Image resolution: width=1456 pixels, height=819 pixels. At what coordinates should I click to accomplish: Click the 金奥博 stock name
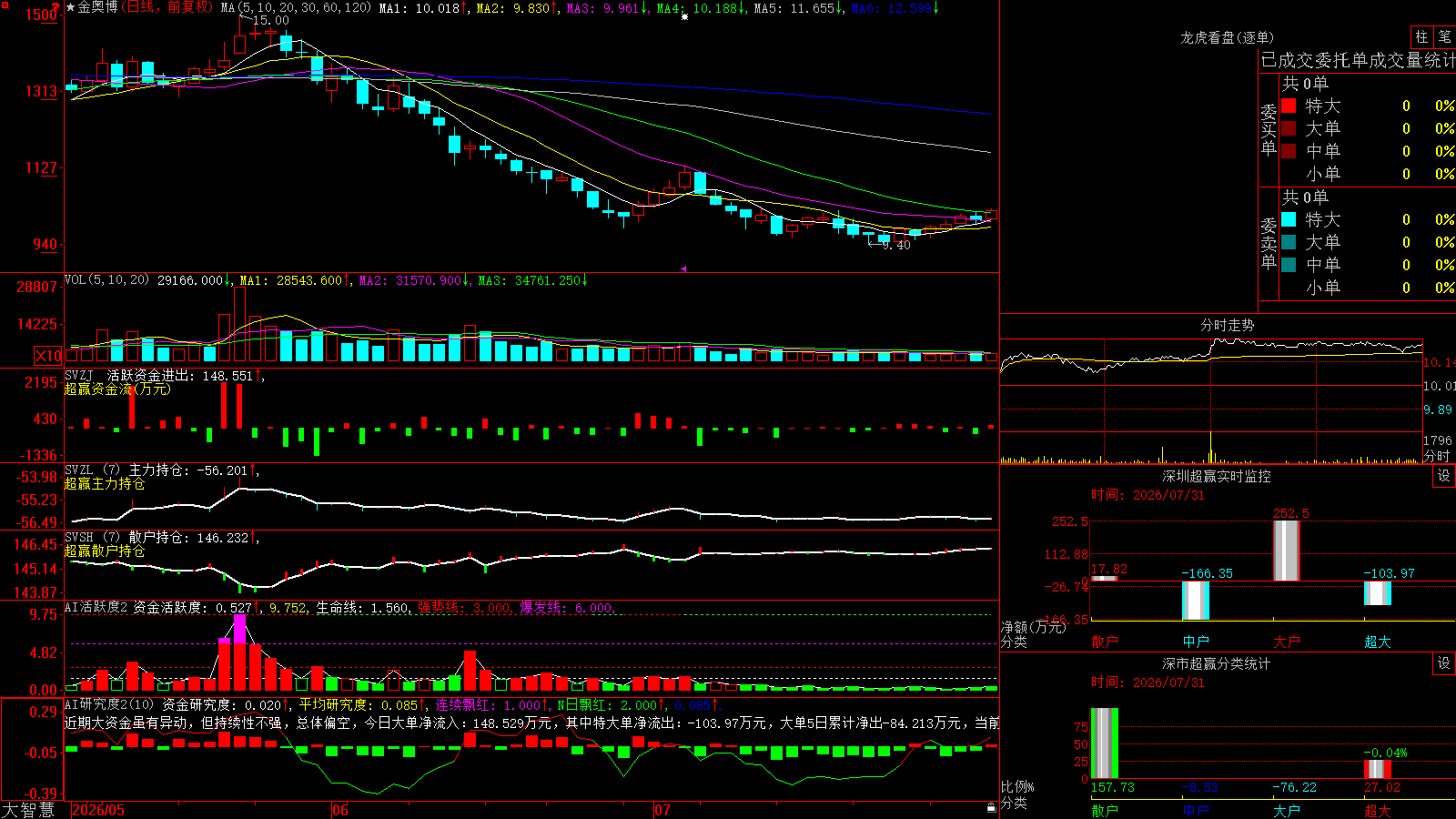click(x=97, y=7)
